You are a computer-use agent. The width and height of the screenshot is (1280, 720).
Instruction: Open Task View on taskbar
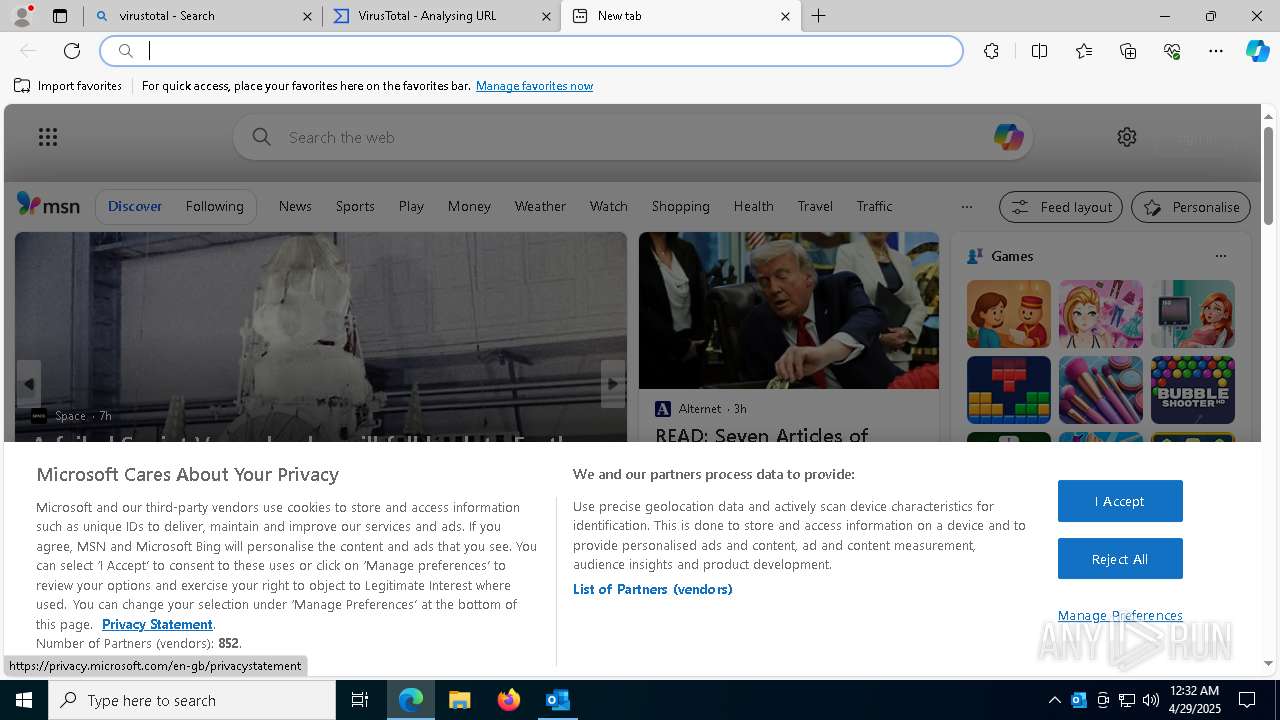click(360, 700)
